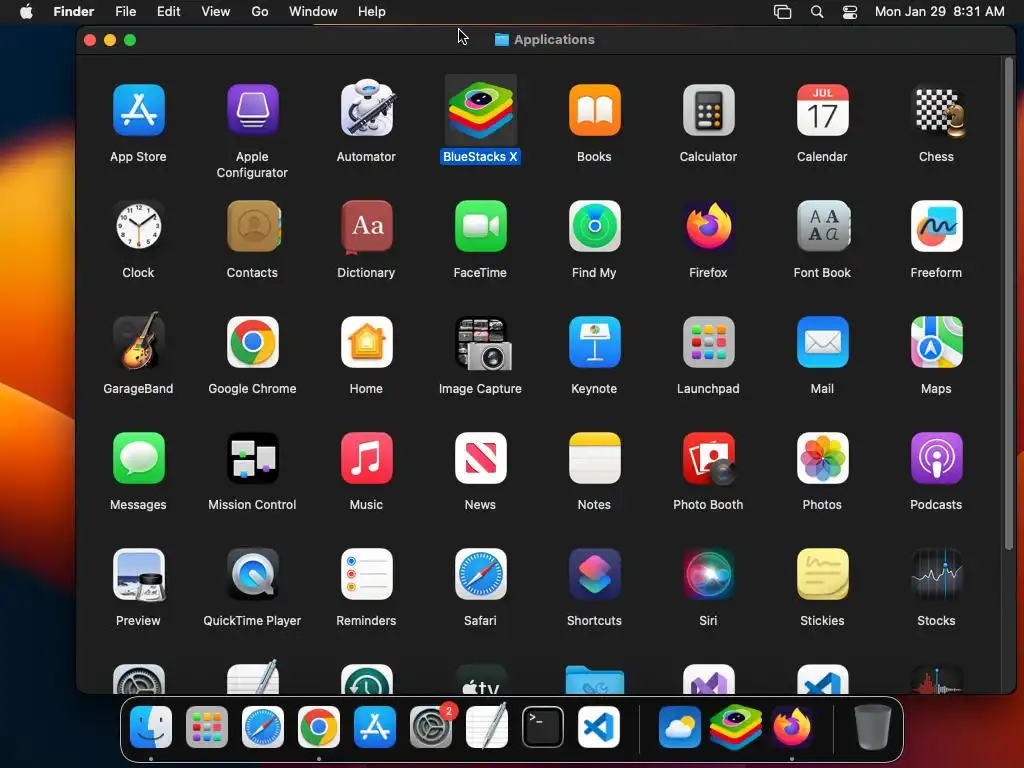Select the Chess app icon
This screenshot has height=768, width=1024.
(936, 111)
